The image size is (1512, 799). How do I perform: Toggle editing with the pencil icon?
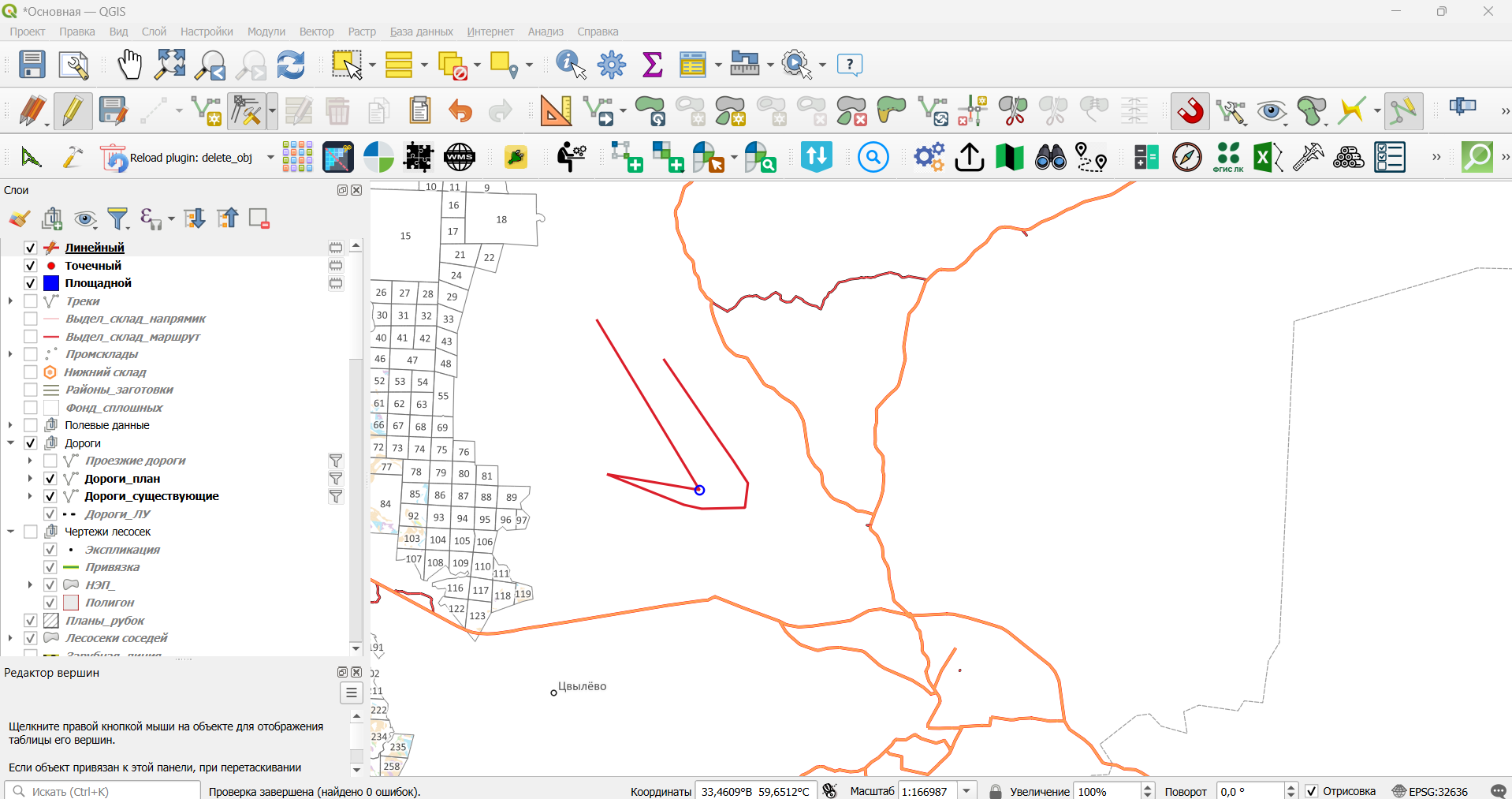[73, 111]
